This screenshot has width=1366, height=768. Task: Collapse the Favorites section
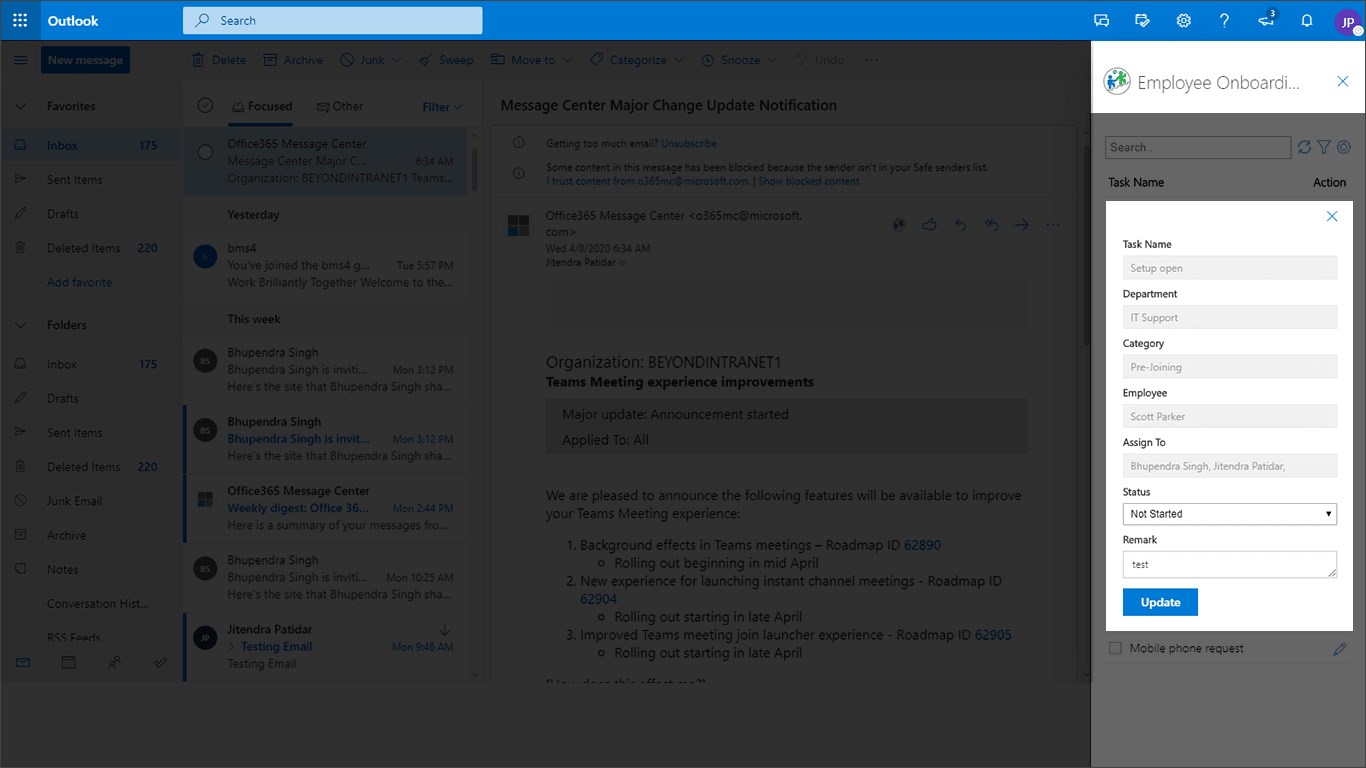pos(20,106)
